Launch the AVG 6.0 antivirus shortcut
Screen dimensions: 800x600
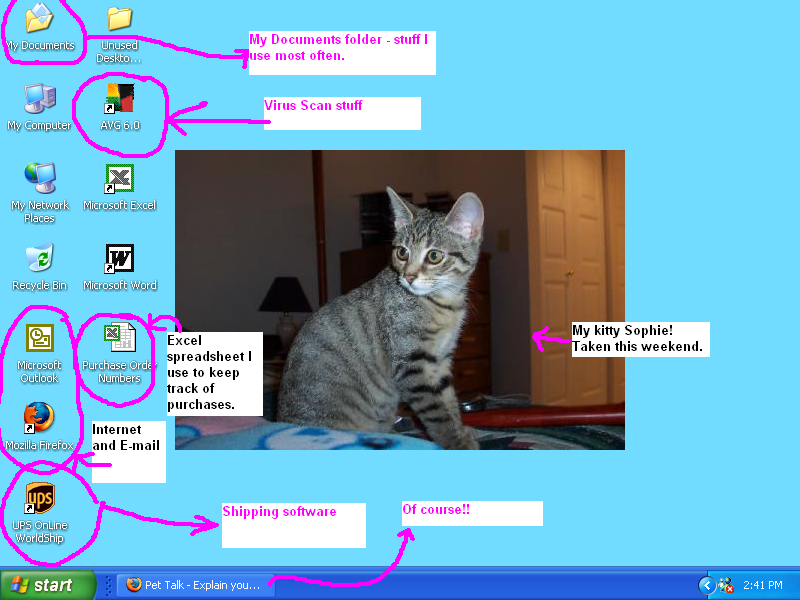tap(119, 107)
